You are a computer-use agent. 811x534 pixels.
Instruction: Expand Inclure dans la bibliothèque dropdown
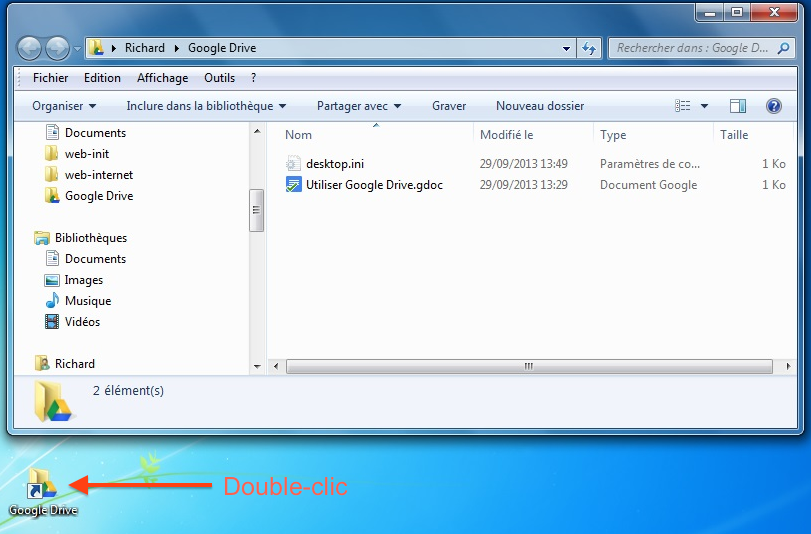coord(206,106)
